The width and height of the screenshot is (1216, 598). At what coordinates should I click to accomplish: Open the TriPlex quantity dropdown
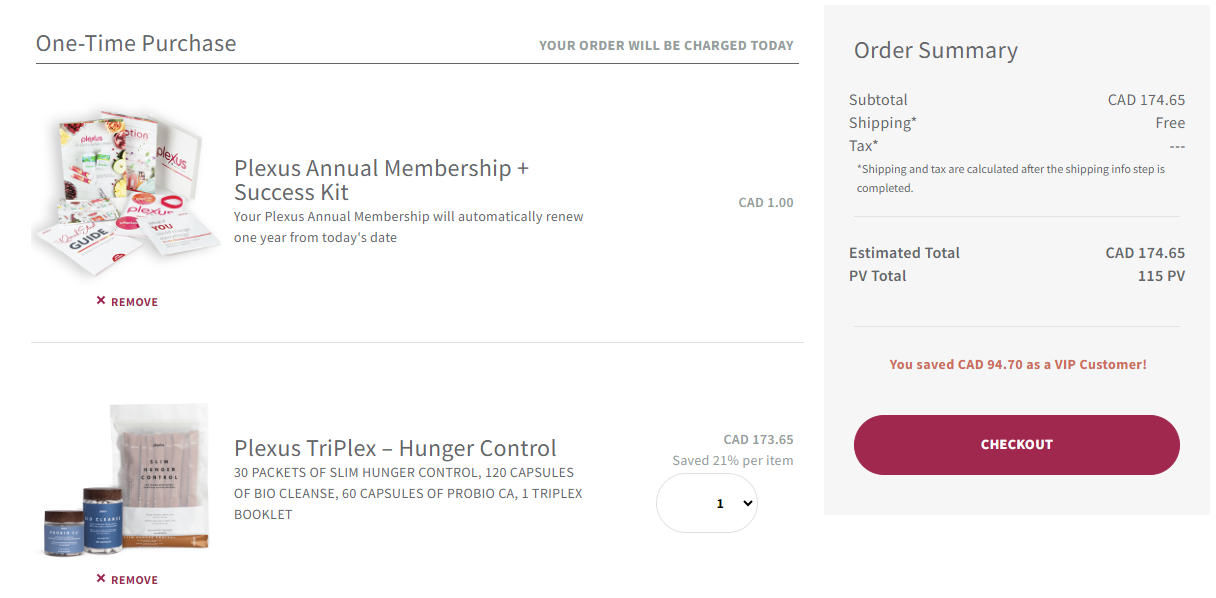[x=707, y=503]
